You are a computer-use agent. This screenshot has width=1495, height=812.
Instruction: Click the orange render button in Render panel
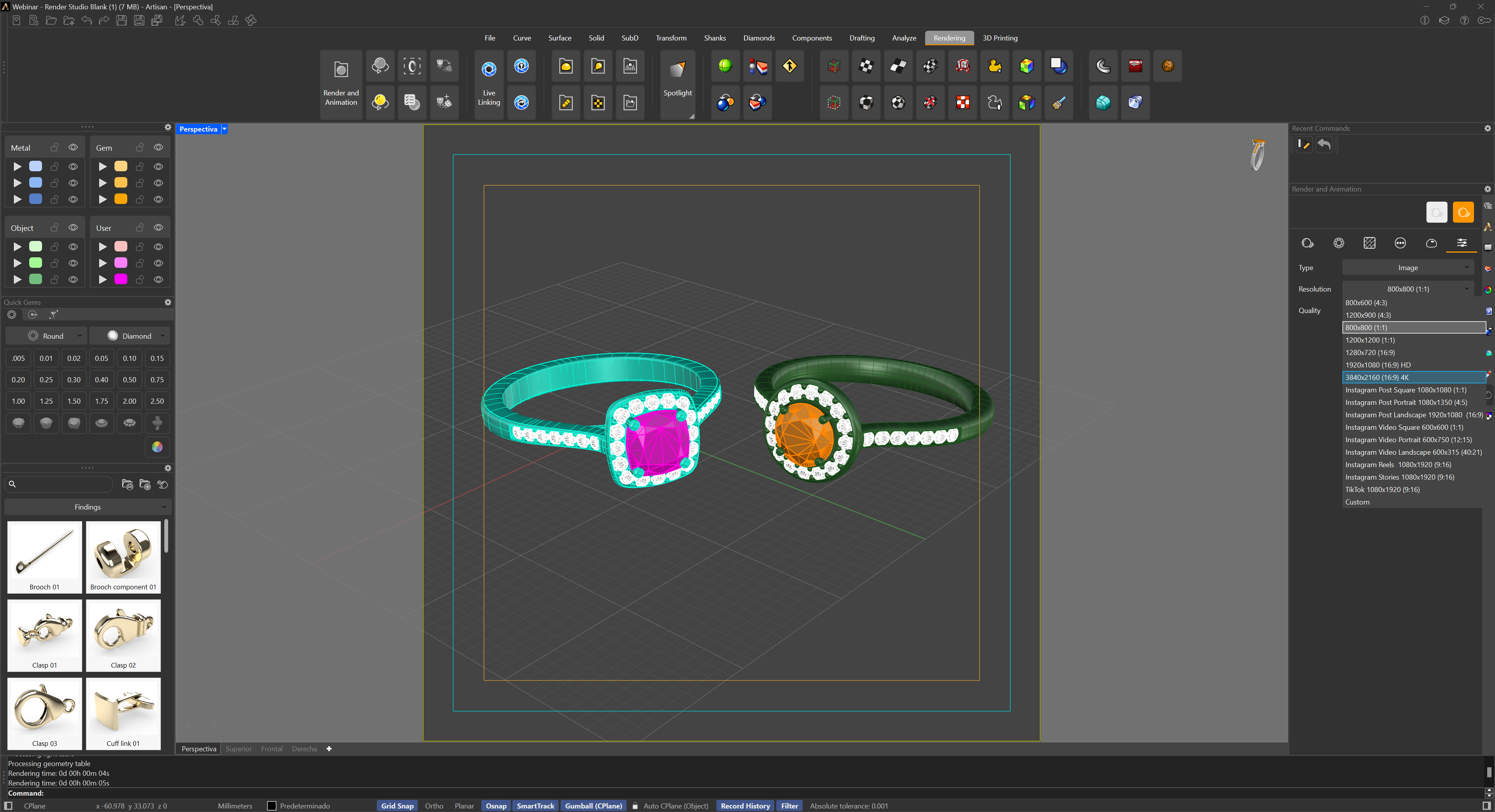pyautogui.click(x=1463, y=212)
